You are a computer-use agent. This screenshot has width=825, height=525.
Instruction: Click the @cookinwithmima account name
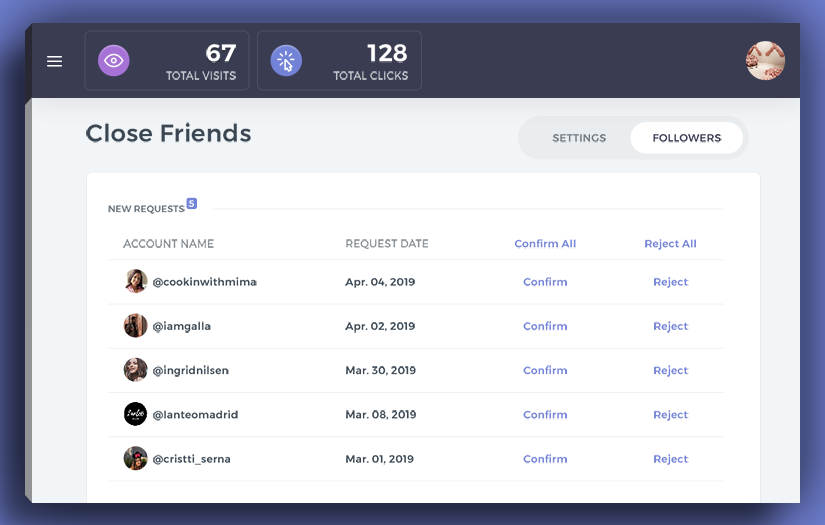205,282
